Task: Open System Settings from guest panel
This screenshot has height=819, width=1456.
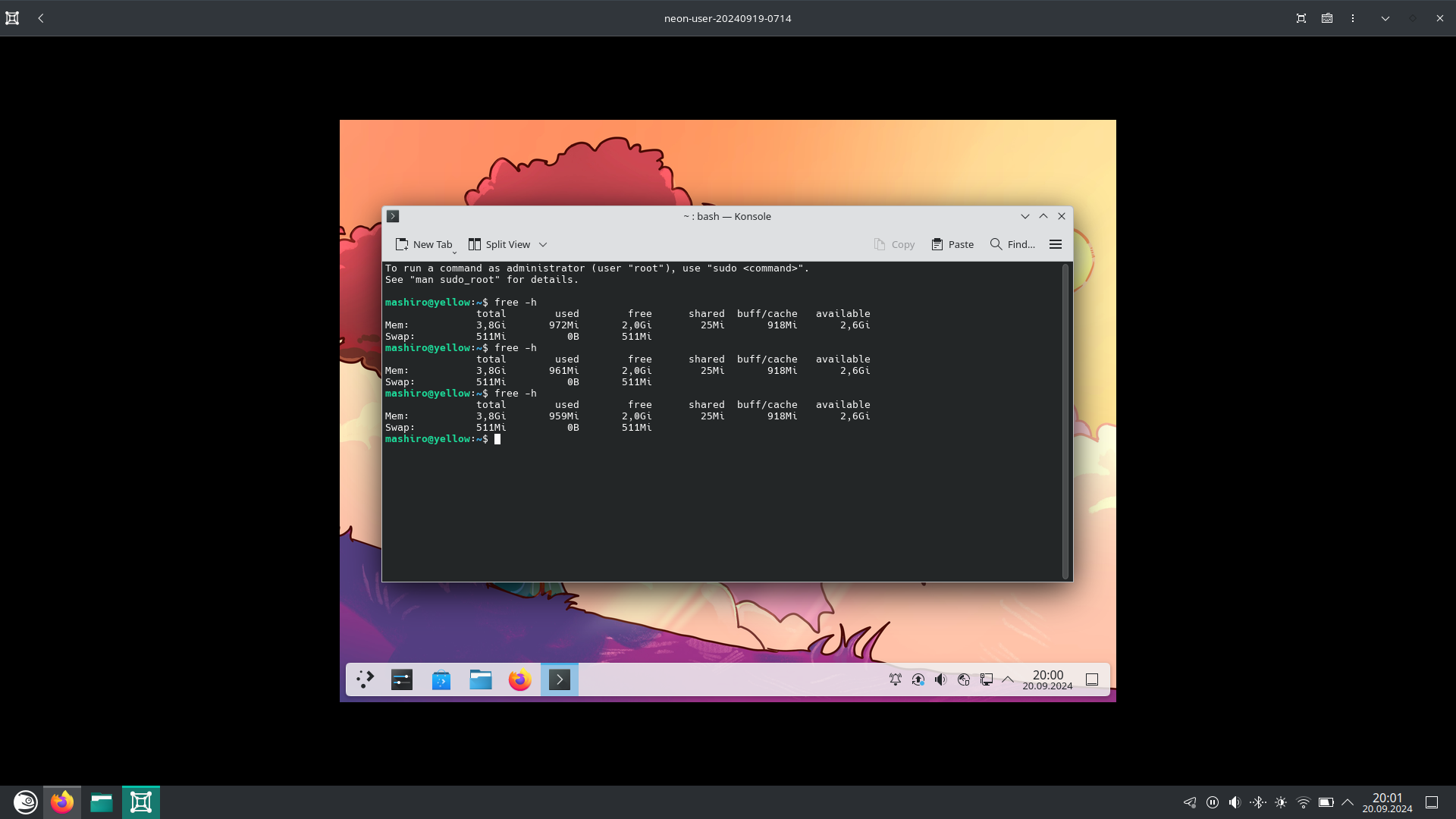Action: (401, 679)
